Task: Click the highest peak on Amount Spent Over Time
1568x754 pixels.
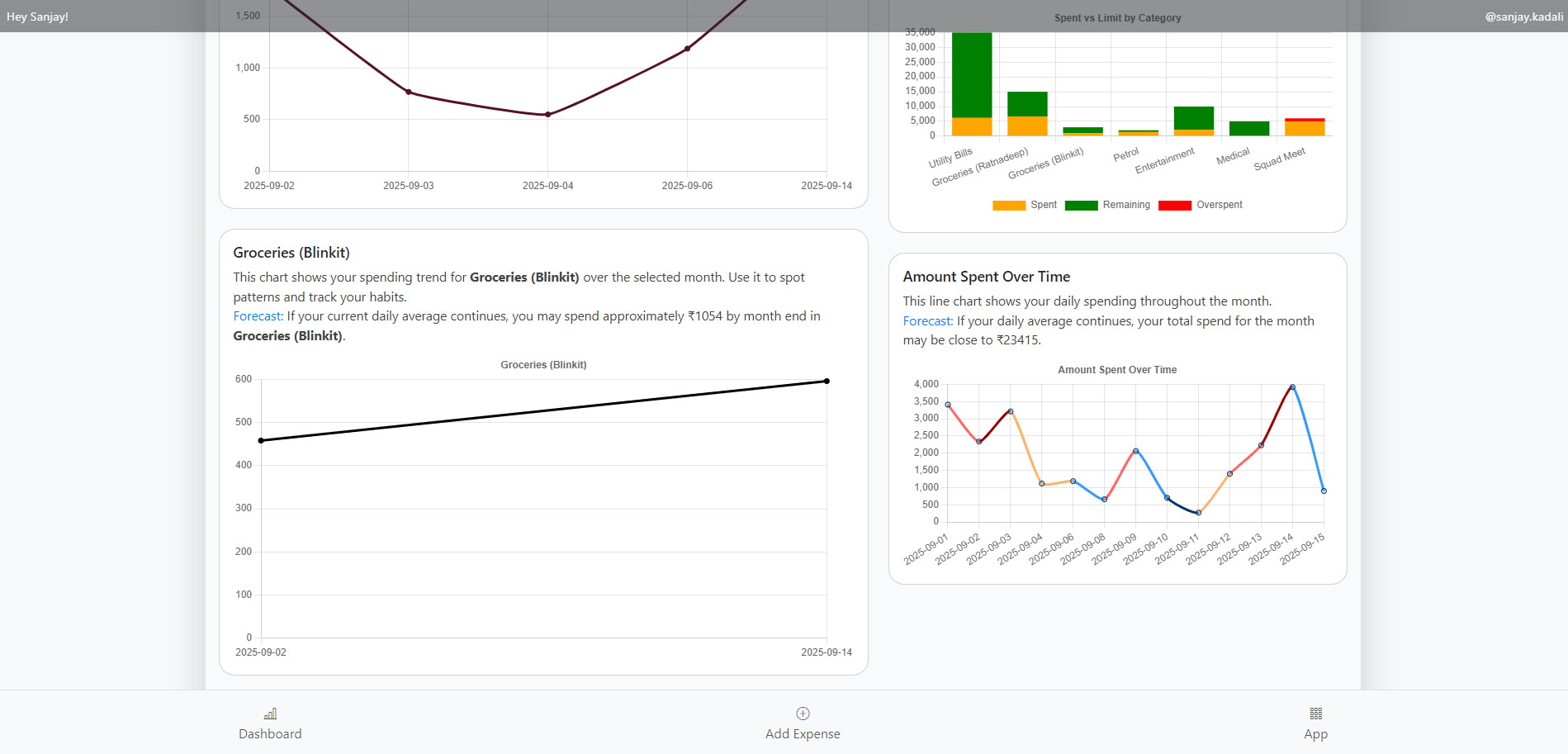Action: pos(1292,387)
